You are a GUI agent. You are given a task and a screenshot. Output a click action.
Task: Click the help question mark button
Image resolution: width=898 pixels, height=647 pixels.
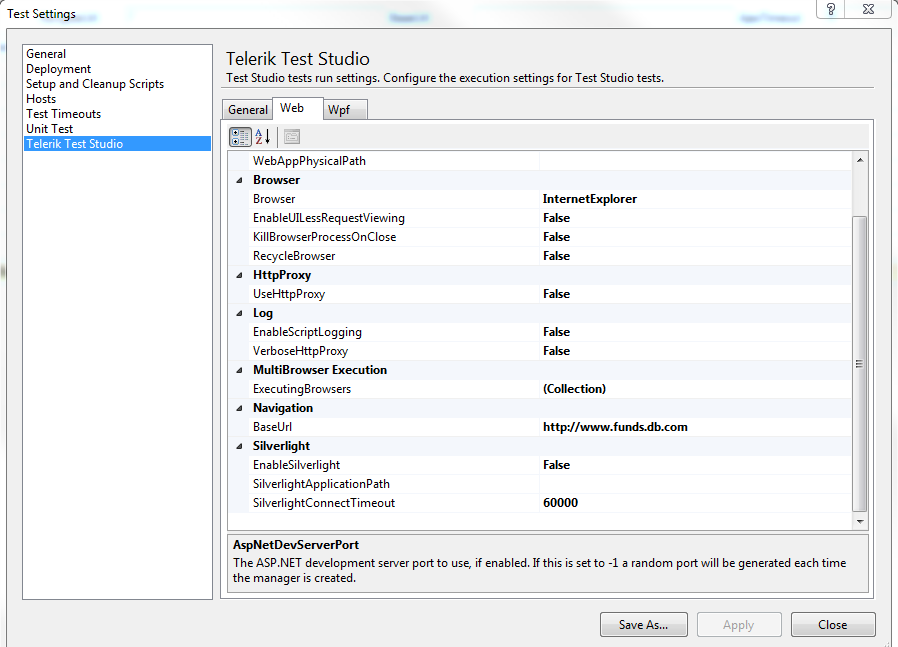point(831,9)
